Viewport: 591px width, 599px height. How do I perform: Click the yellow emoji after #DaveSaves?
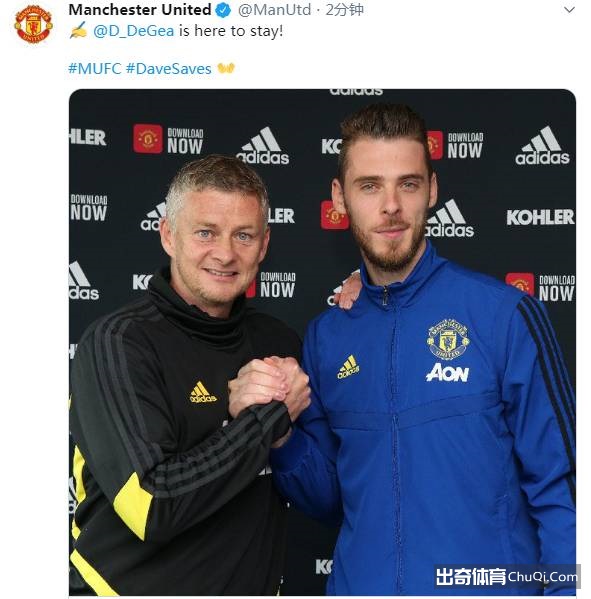226,68
